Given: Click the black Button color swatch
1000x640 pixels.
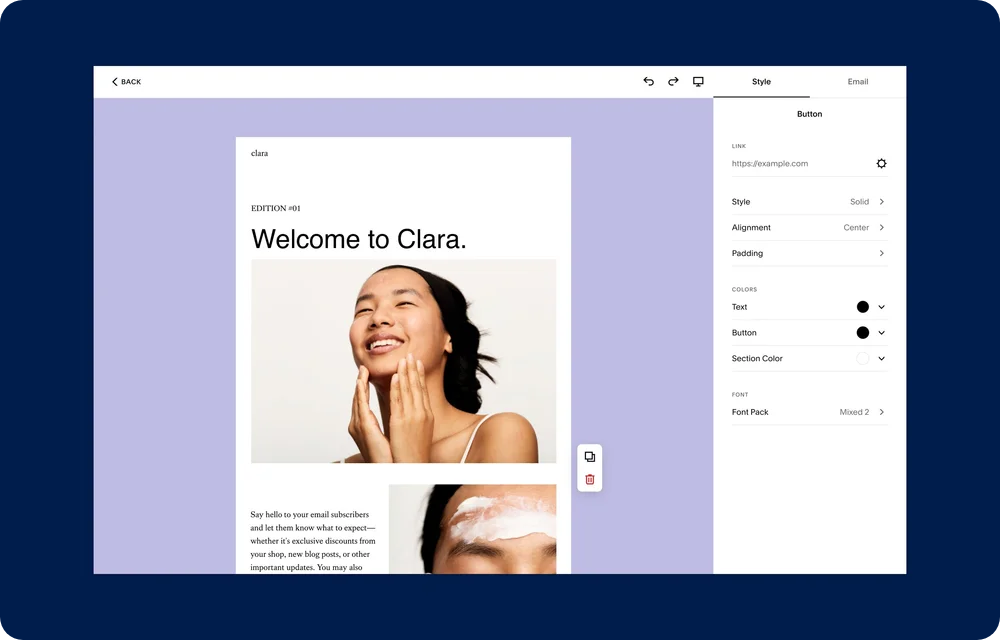Looking at the screenshot, I should pos(862,333).
